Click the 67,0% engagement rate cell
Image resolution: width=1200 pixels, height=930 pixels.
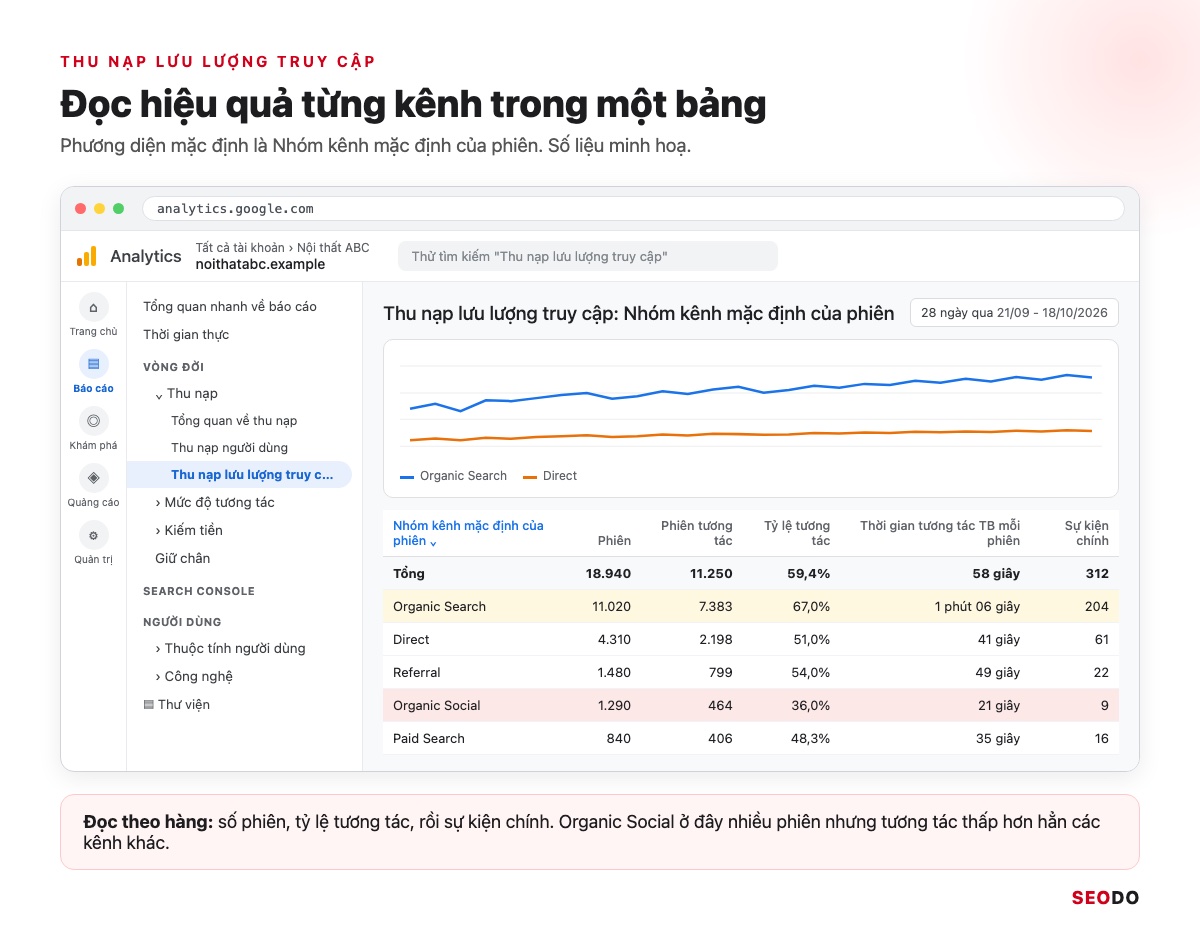point(811,606)
